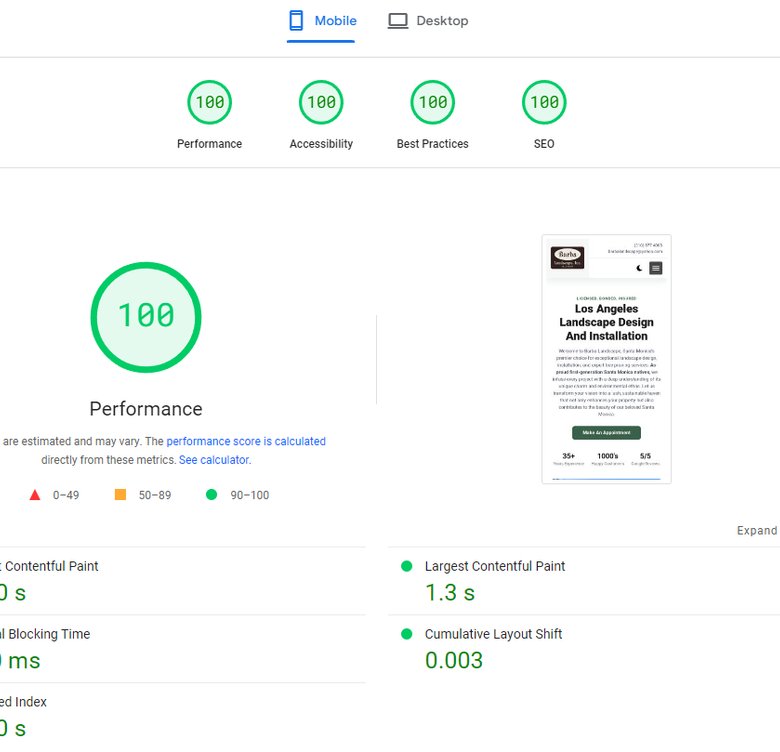Click the large Performance 100 gauge
Viewport: 780px width, 752px height.
pyautogui.click(x=146, y=316)
